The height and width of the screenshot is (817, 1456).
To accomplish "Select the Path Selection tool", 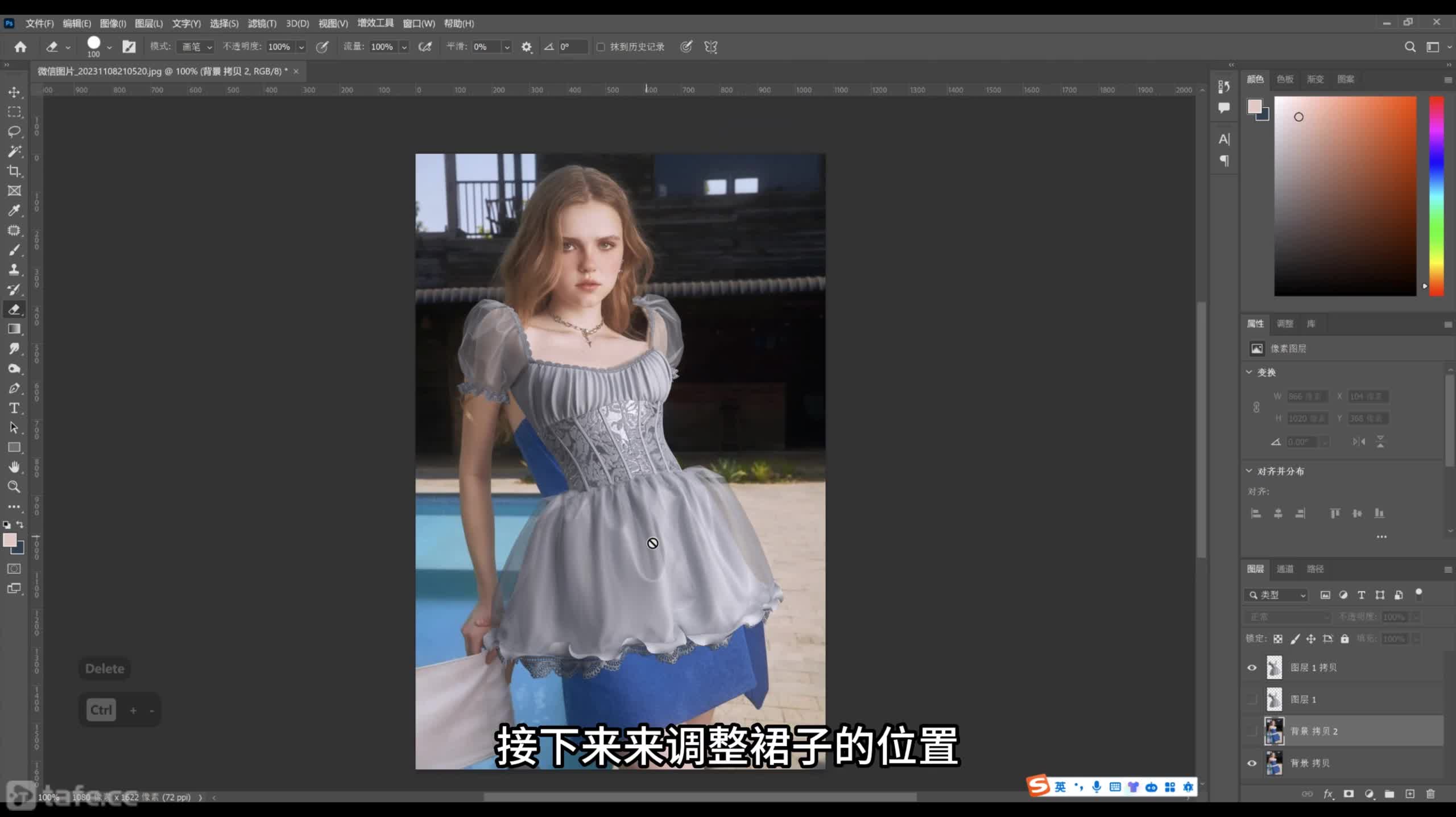I will pos(14,427).
